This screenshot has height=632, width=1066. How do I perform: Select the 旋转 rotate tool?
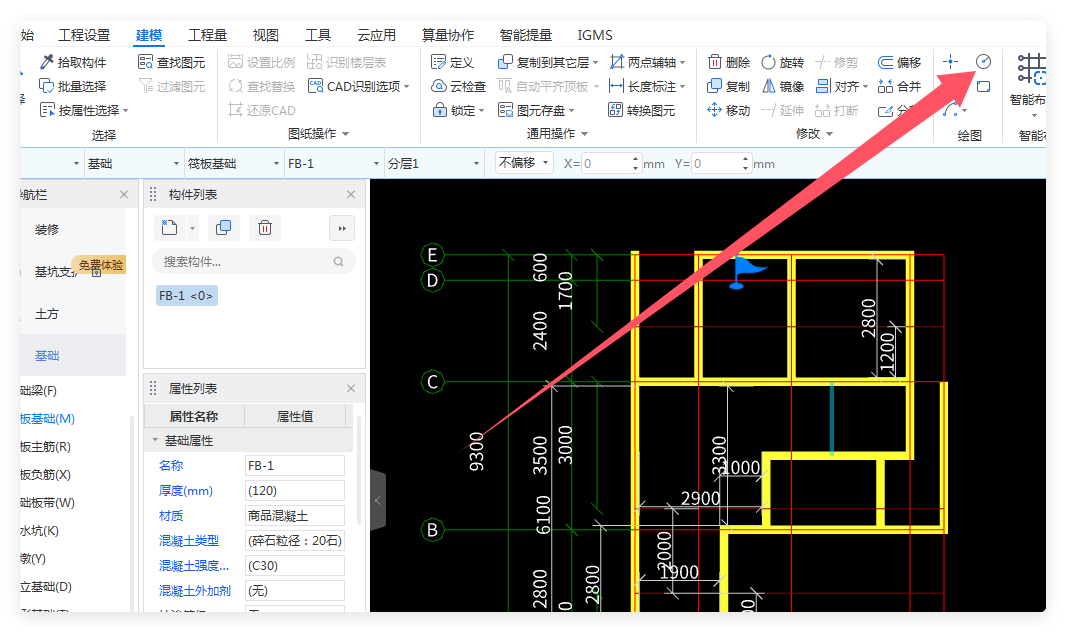(x=783, y=63)
